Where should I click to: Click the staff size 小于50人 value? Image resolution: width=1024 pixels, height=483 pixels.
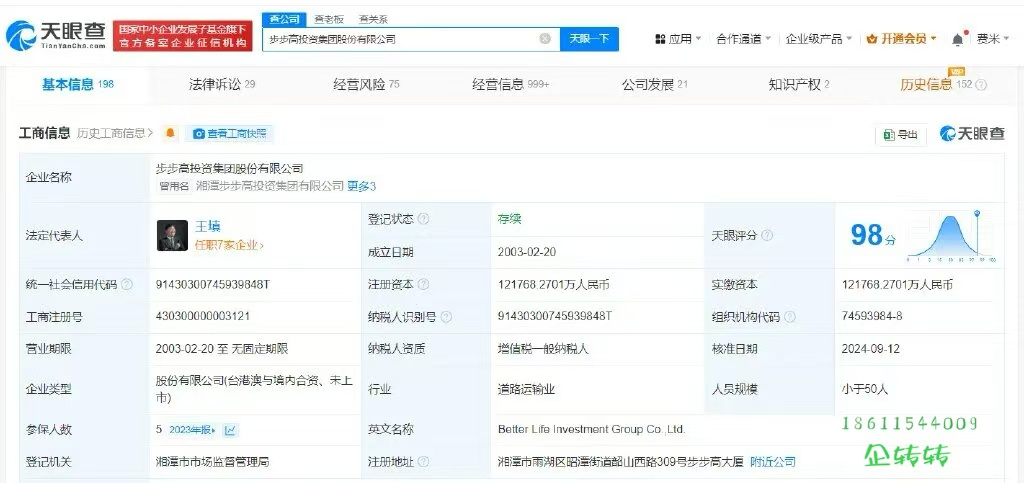pyautogui.click(x=865, y=389)
